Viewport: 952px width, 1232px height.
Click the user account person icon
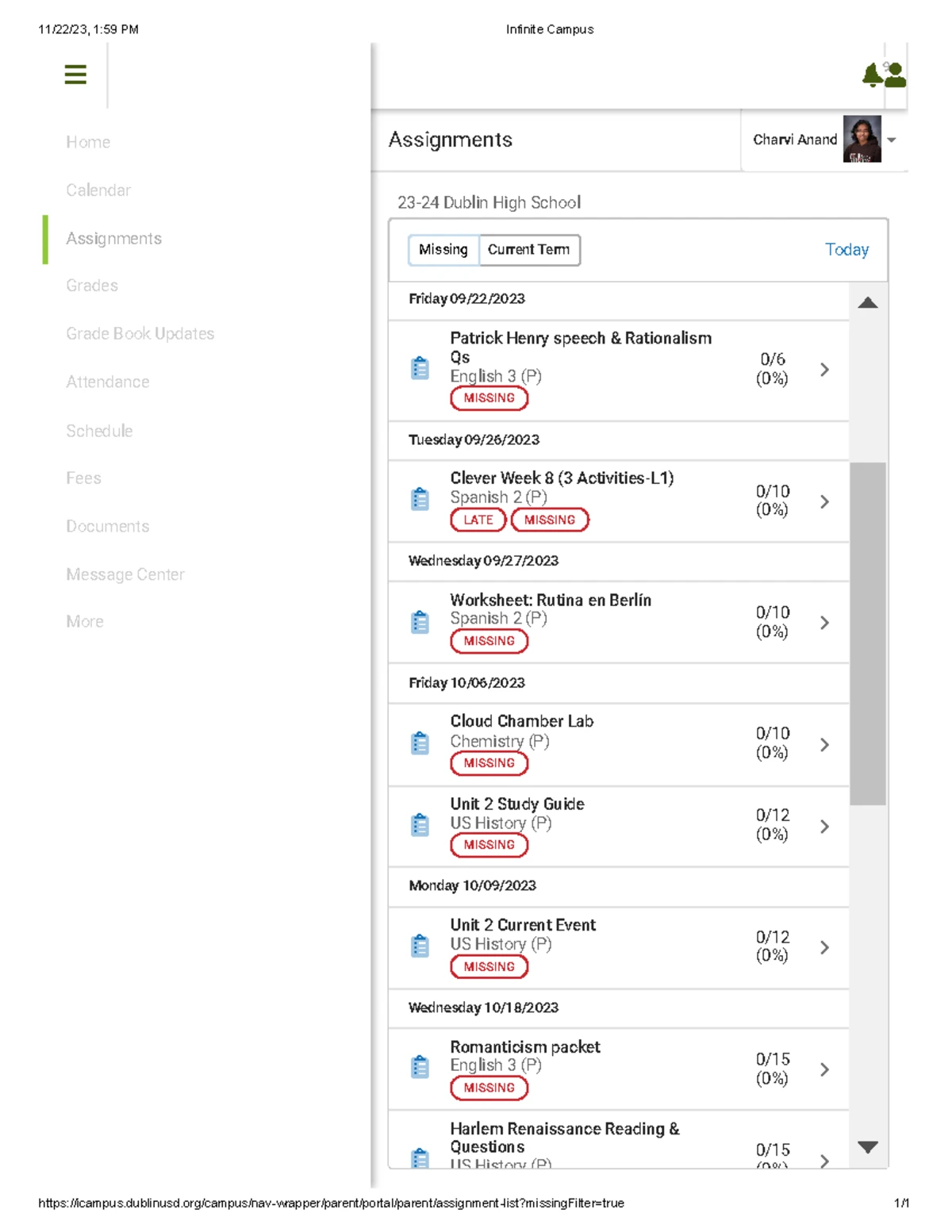896,75
